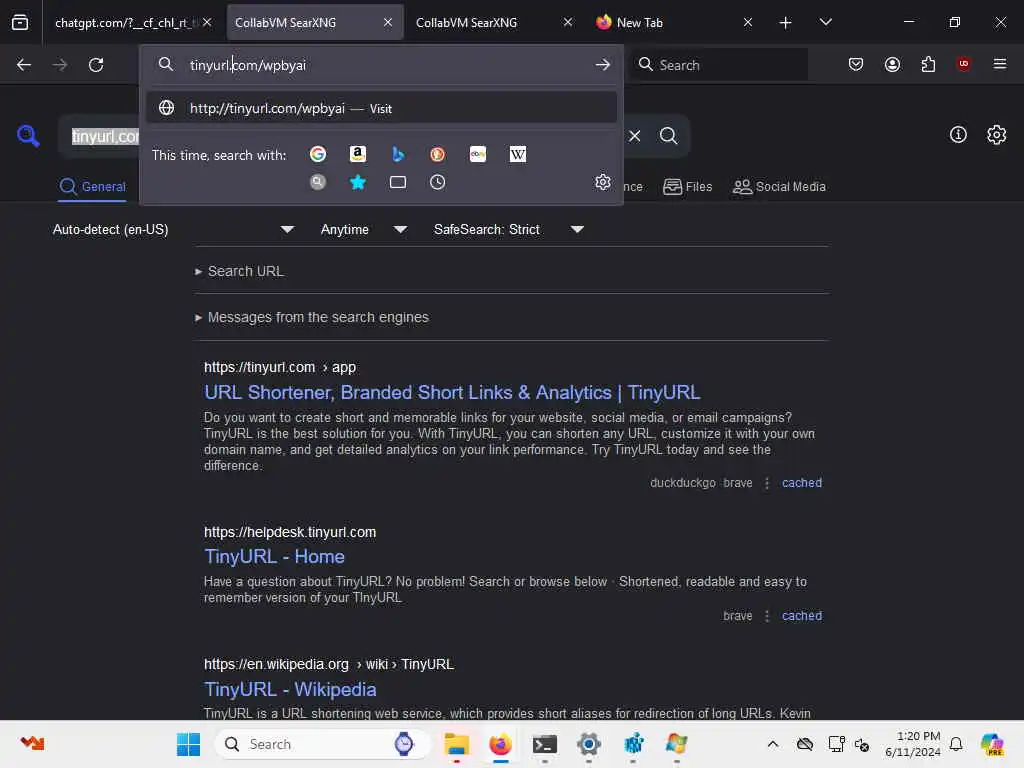
Task: Open more options for first TinyURL result
Action: [767, 483]
